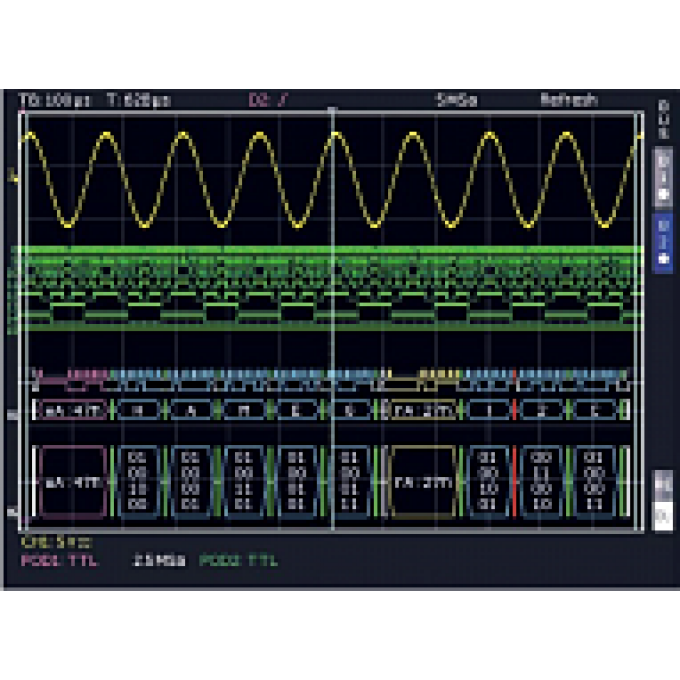Select the blue channel tab in right sidebar

point(663,243)
